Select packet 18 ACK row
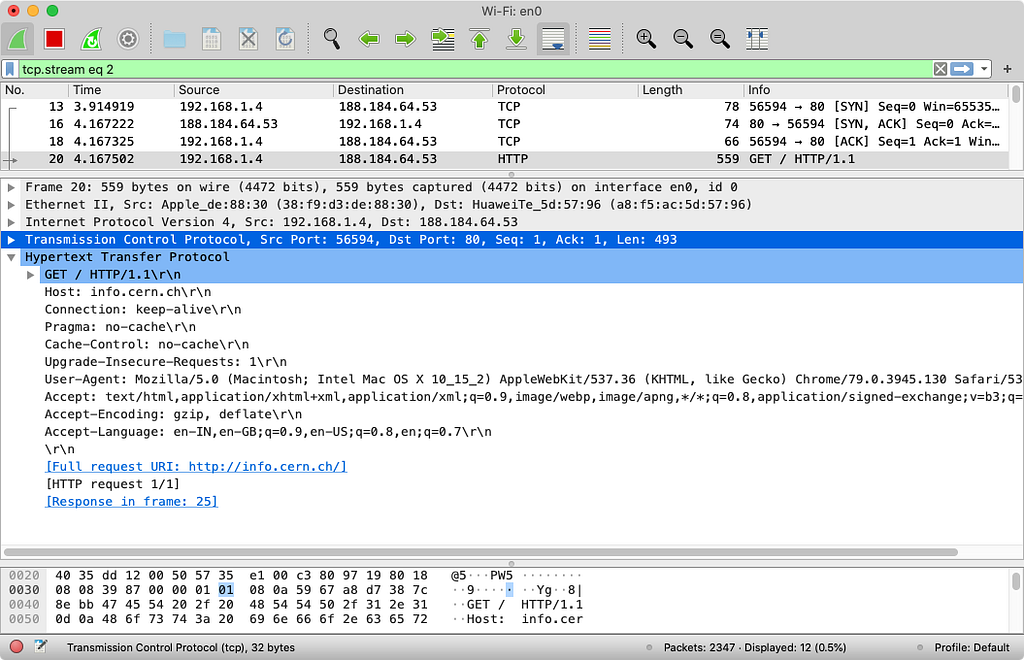Image resolution: width=1024 pixels, height=660 pixels. [505, 142]
